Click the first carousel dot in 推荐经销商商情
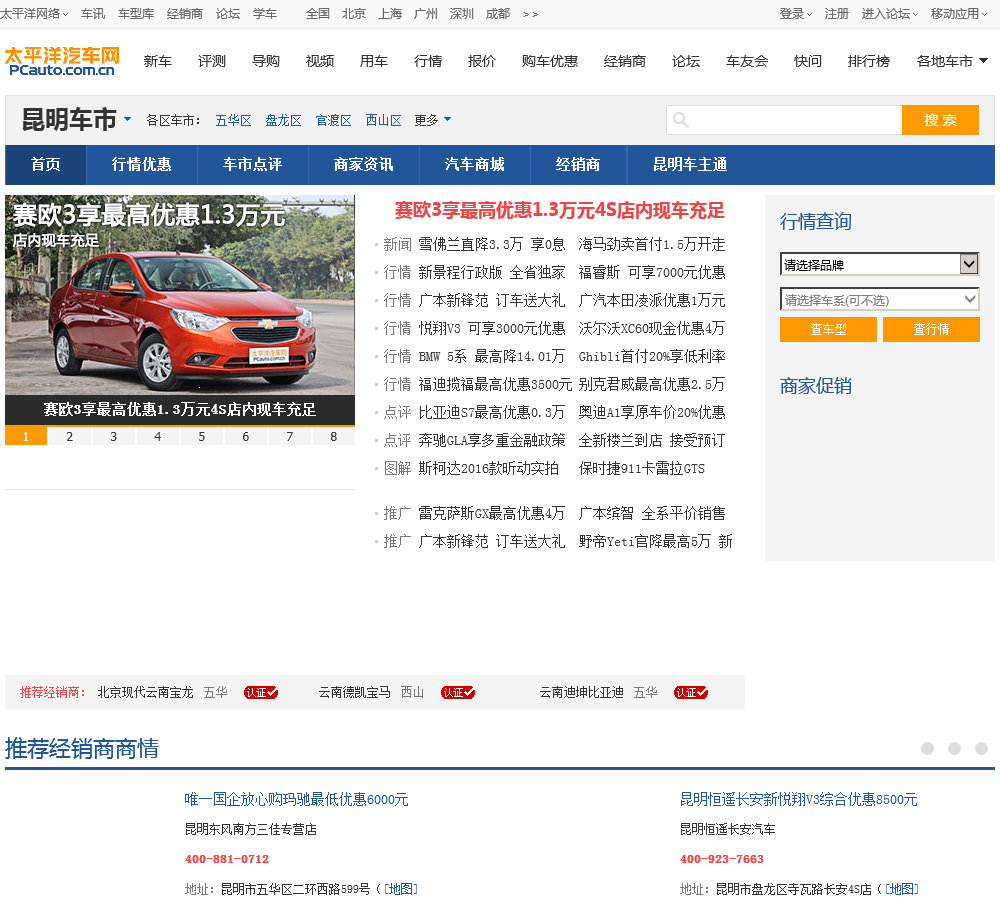Image resolution: width=1000 pixels, height=909 pixels. coord(927,749)
